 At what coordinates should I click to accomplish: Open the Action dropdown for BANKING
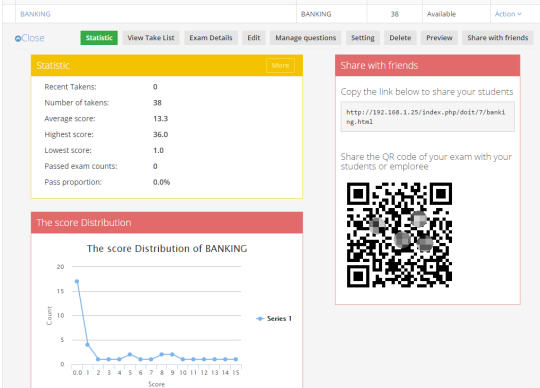[x=508, y=14]
